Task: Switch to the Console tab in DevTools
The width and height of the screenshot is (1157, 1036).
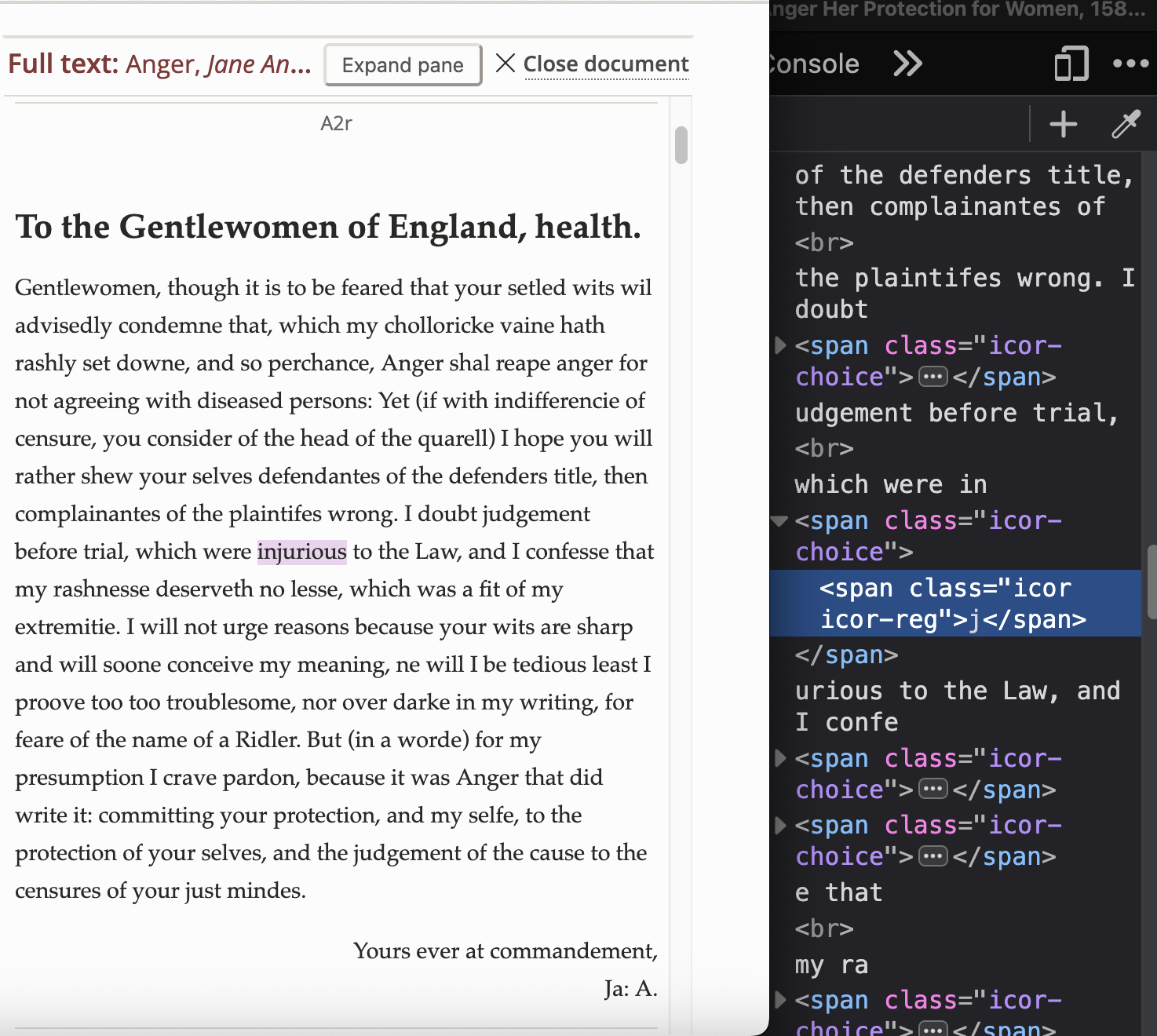Action: (815, 64)
